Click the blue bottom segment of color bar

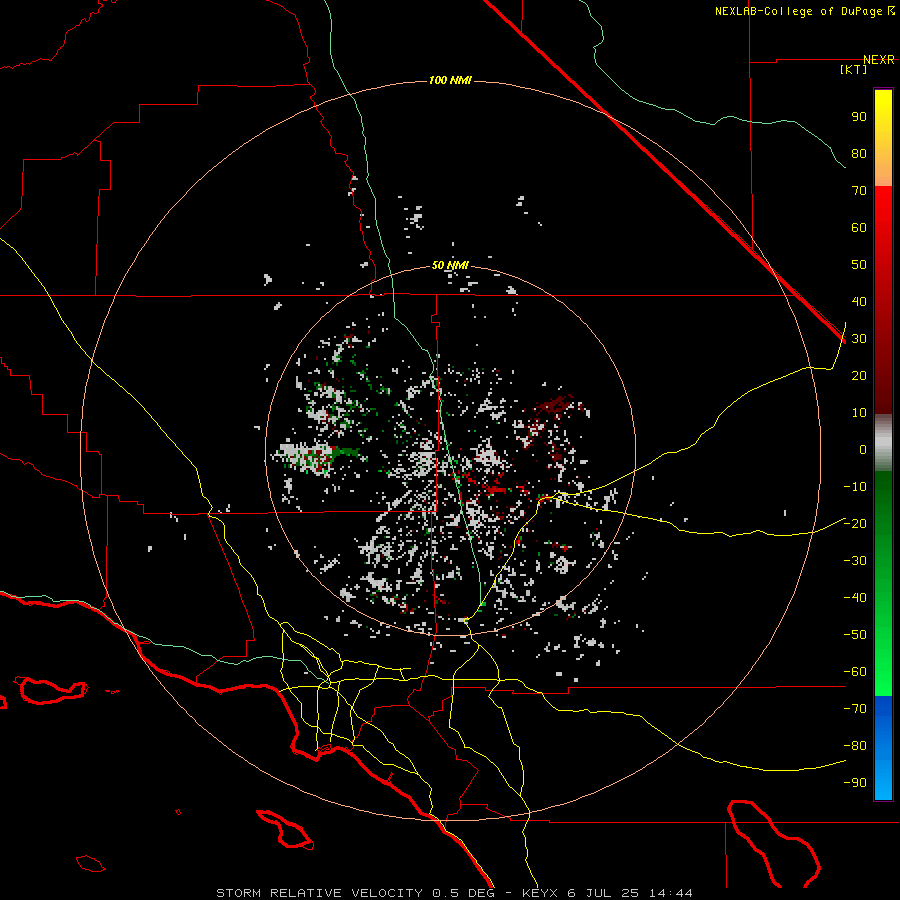point(883,748)
